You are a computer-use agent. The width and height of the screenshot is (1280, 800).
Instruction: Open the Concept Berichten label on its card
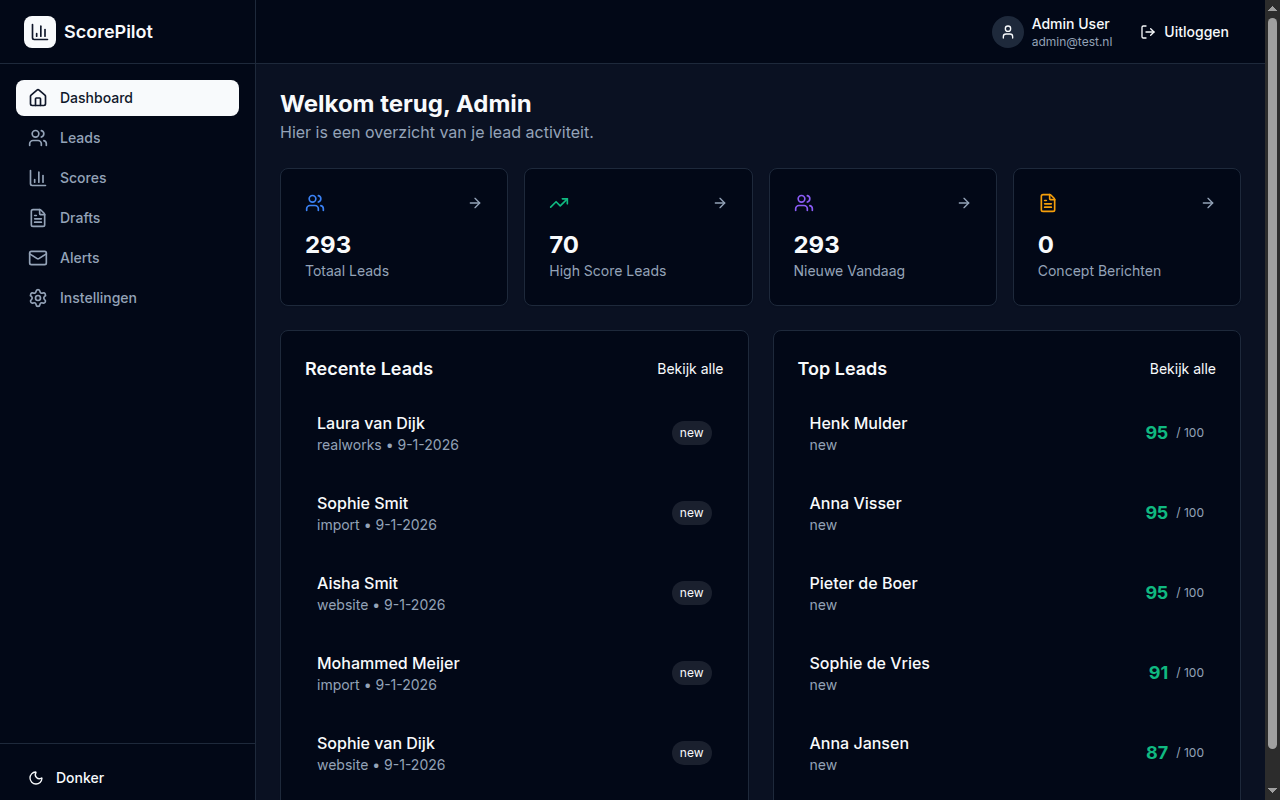click(x=1099, y=271)
